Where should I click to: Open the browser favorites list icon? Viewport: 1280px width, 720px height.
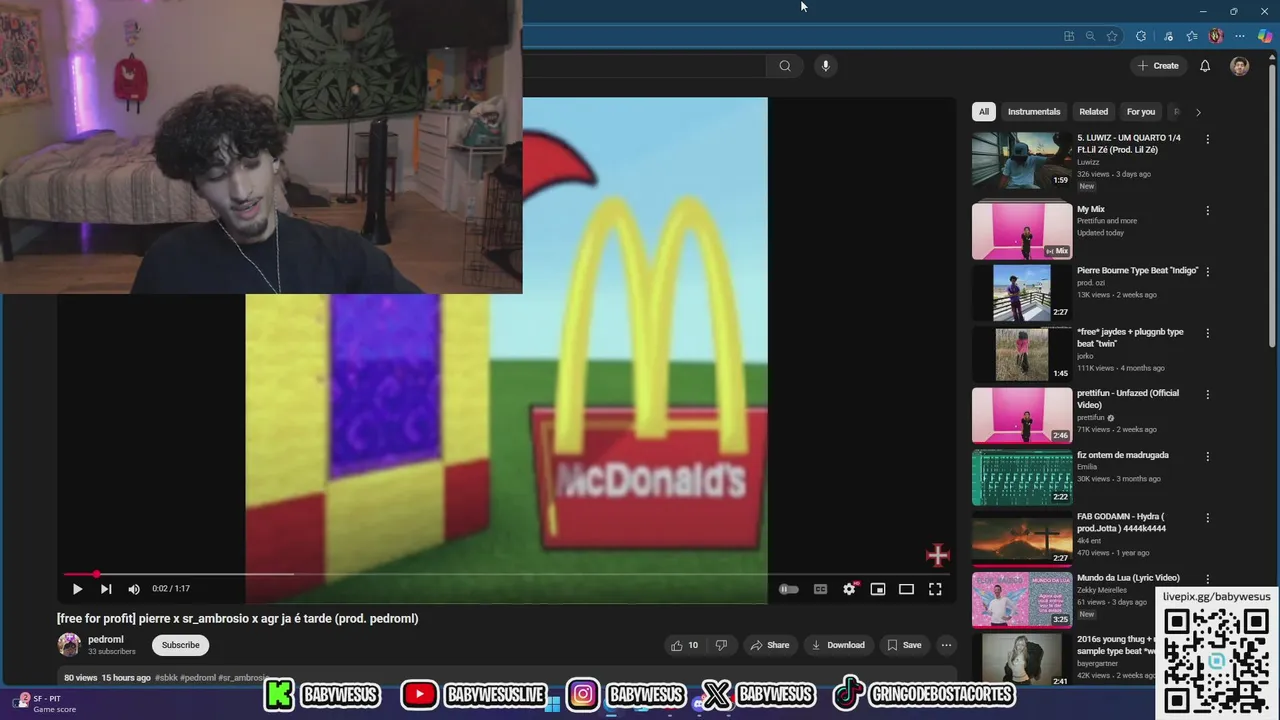[1192, 36]
